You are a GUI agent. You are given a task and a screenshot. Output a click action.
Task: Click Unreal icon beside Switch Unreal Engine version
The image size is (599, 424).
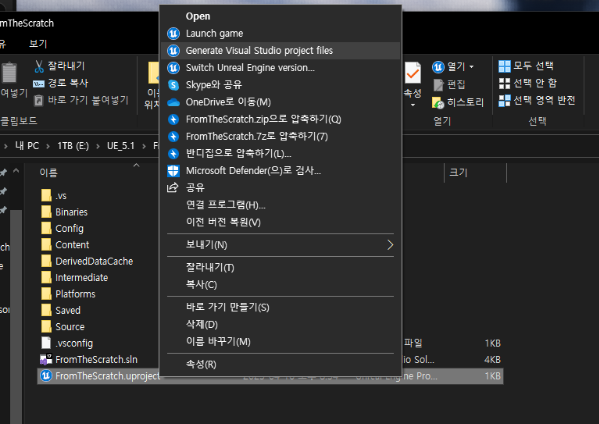[x=173, y=68]
